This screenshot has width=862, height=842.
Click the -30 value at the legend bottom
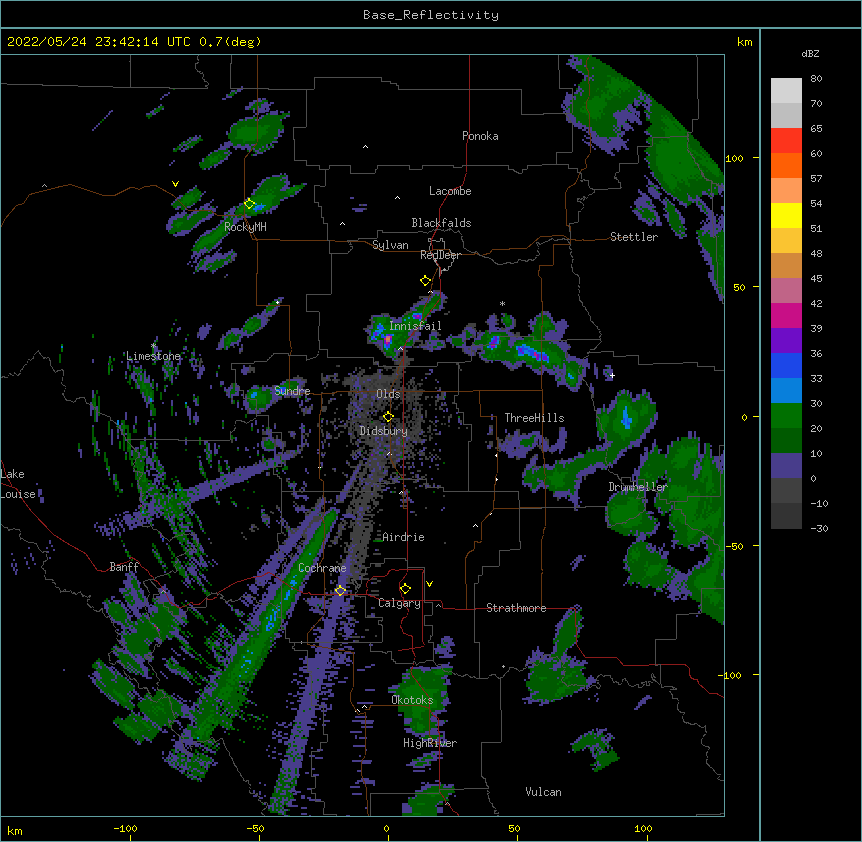click(x=819, y=528)
